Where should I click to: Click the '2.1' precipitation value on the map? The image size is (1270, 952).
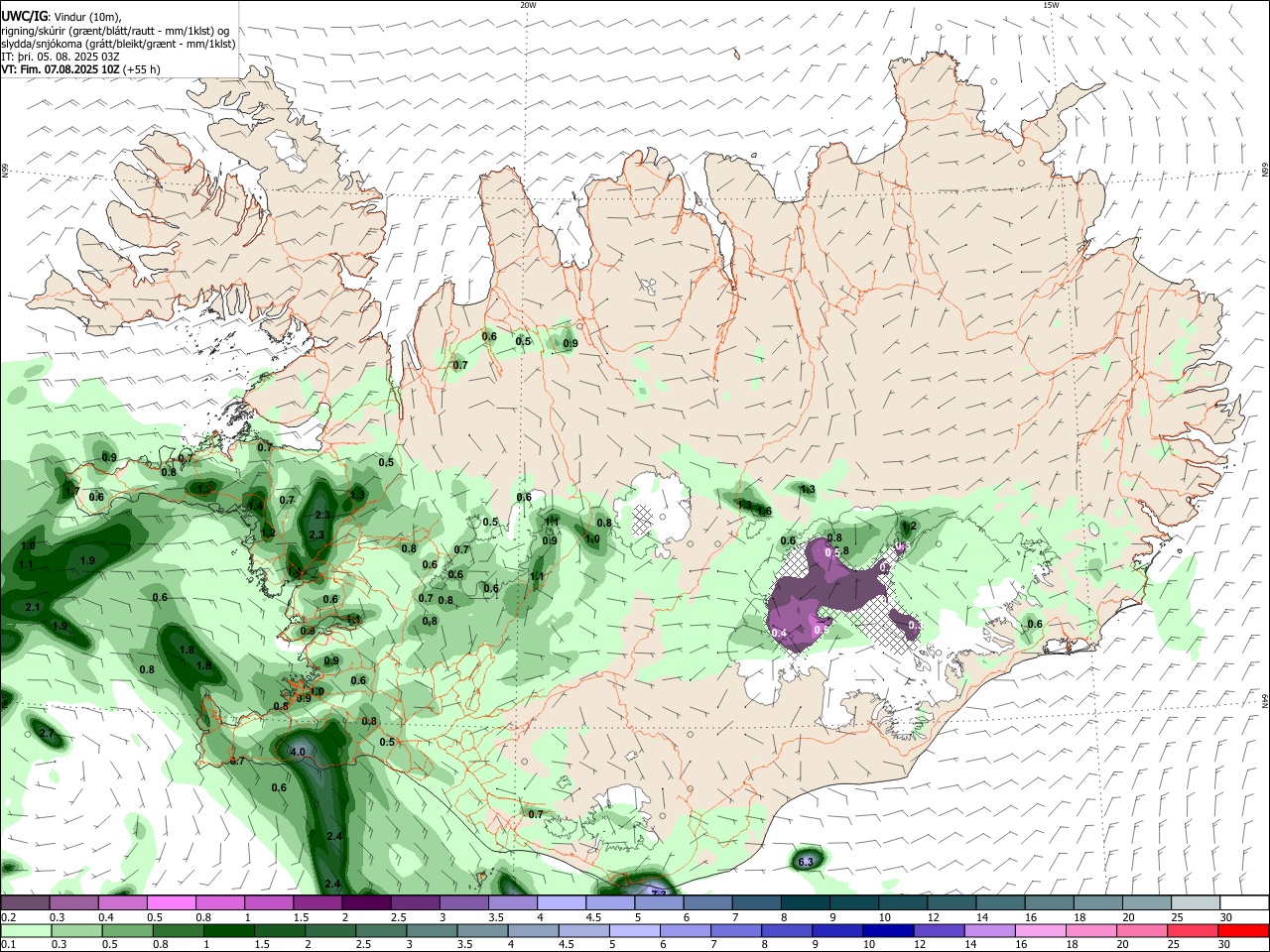33,607
